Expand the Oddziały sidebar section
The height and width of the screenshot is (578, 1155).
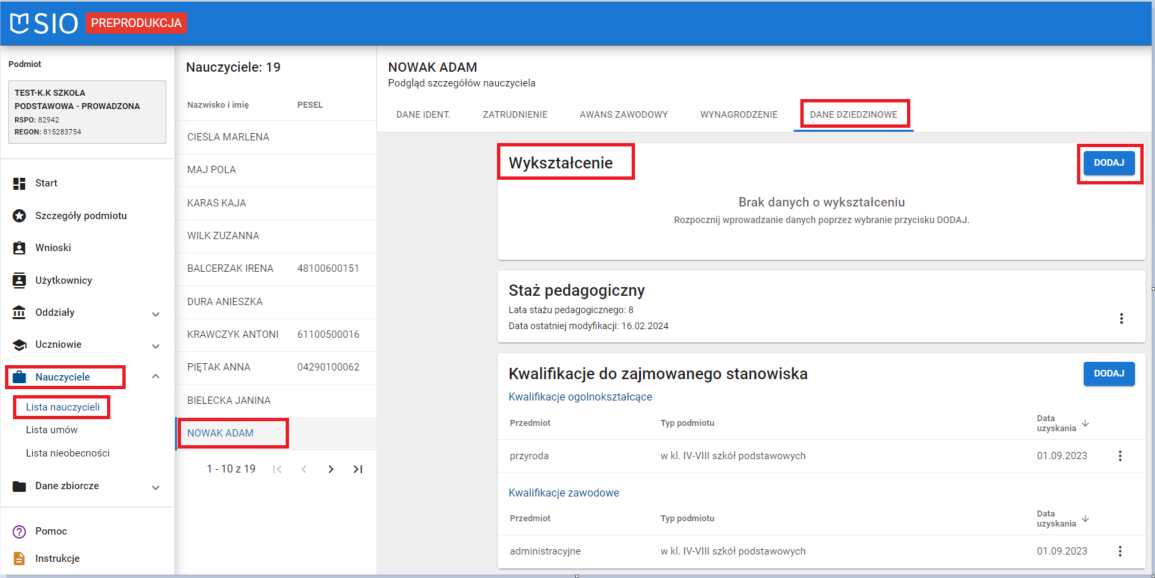tap(155, 313)
